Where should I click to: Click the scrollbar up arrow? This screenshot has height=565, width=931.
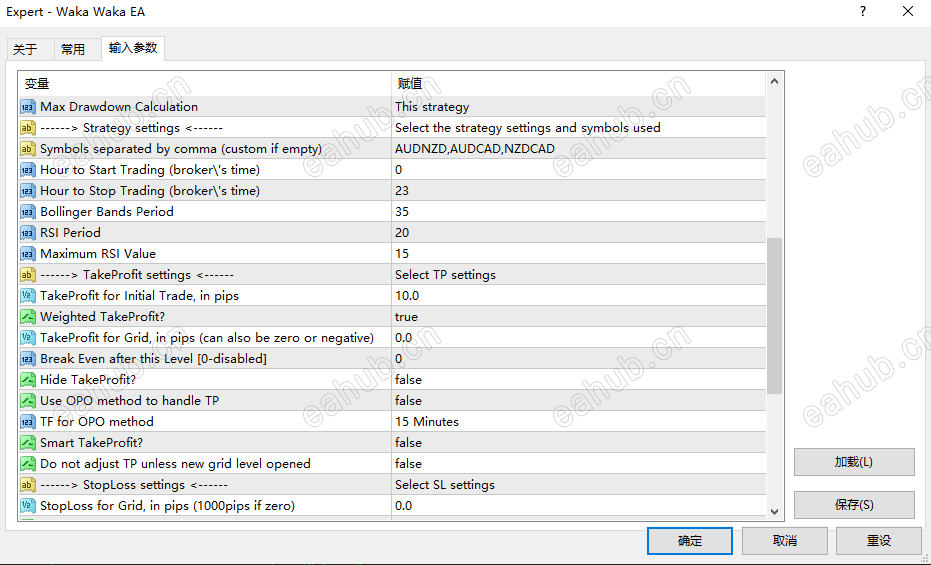[x=774, y=82]
